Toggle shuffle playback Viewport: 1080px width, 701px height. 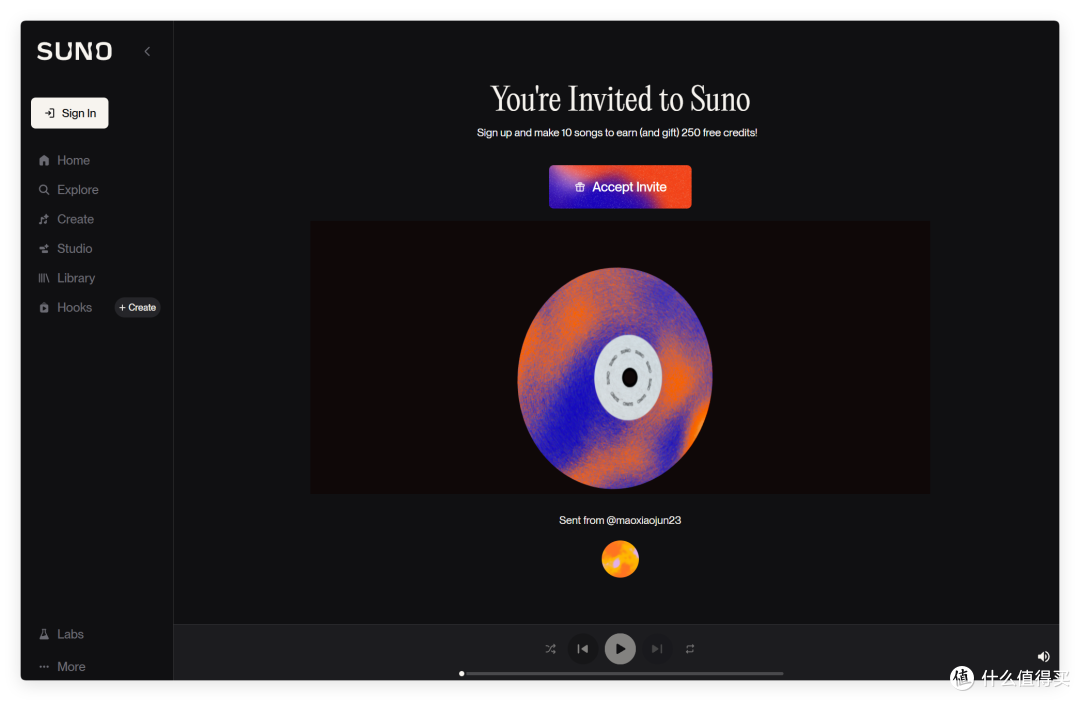click(x=550, y=649)
